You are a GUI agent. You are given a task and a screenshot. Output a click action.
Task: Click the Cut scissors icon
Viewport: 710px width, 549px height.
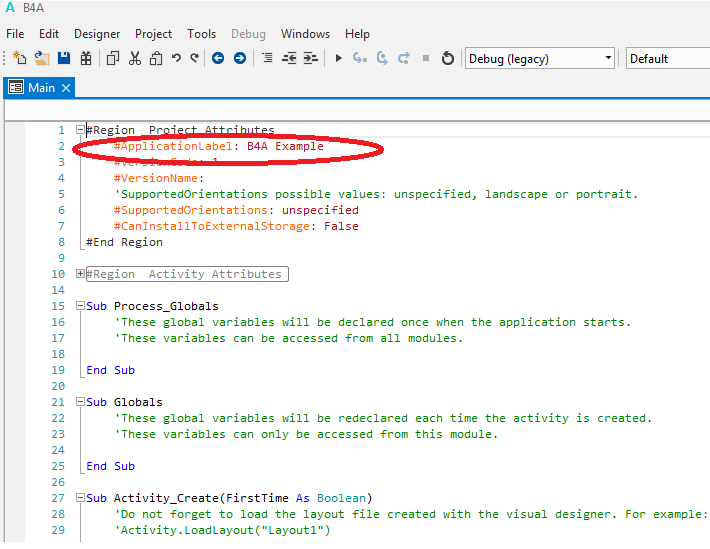(x=134, y=58)
